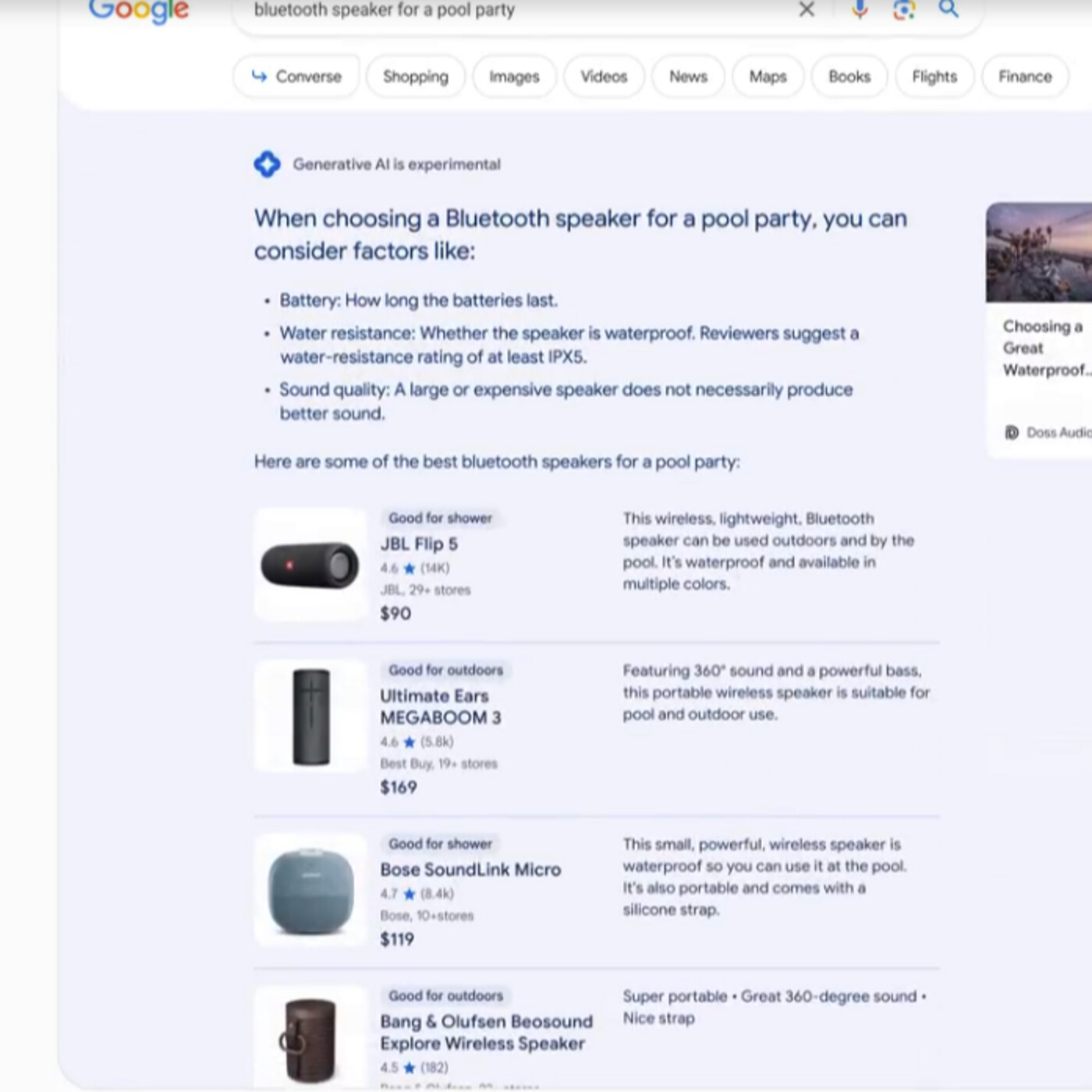
Task: Start voice search with microphone icon
Action: [x=859, y=9]
